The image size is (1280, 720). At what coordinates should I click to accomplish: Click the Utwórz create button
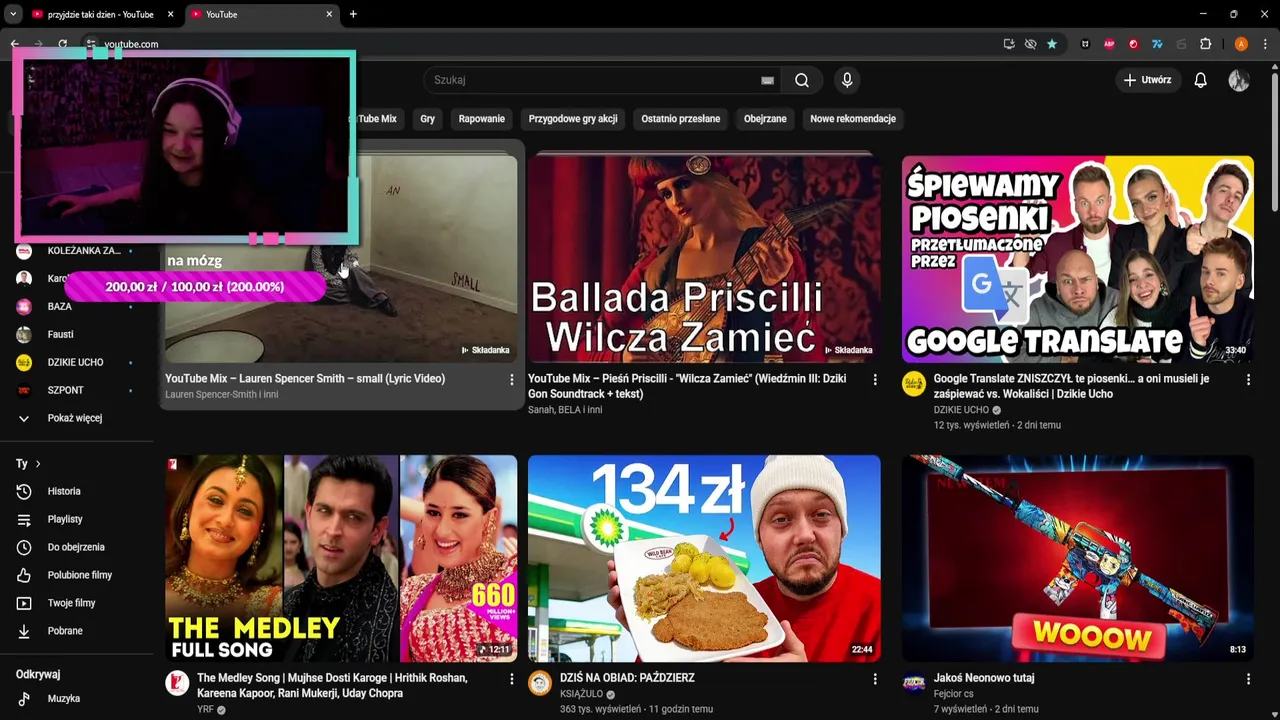1146,80
